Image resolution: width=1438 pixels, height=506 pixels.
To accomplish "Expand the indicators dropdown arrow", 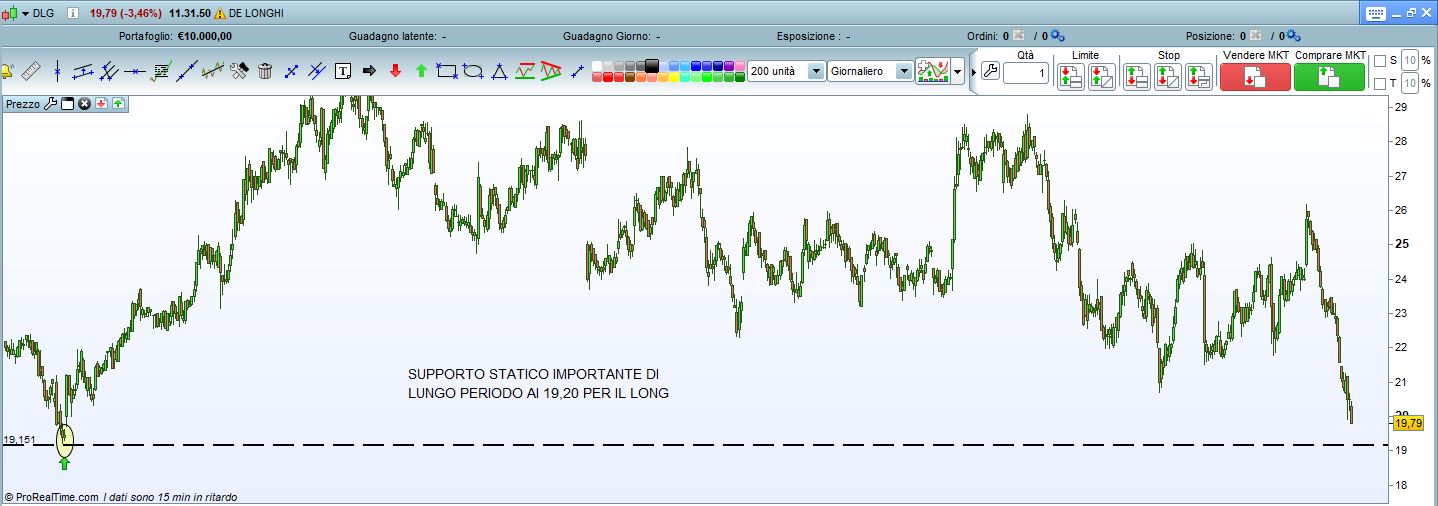I will click(x=958, y=72).
